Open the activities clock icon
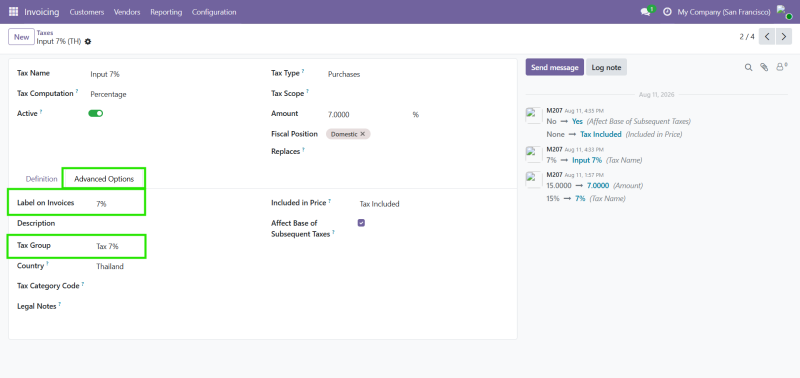The image size is (800, 378). [x=667, y=12]
